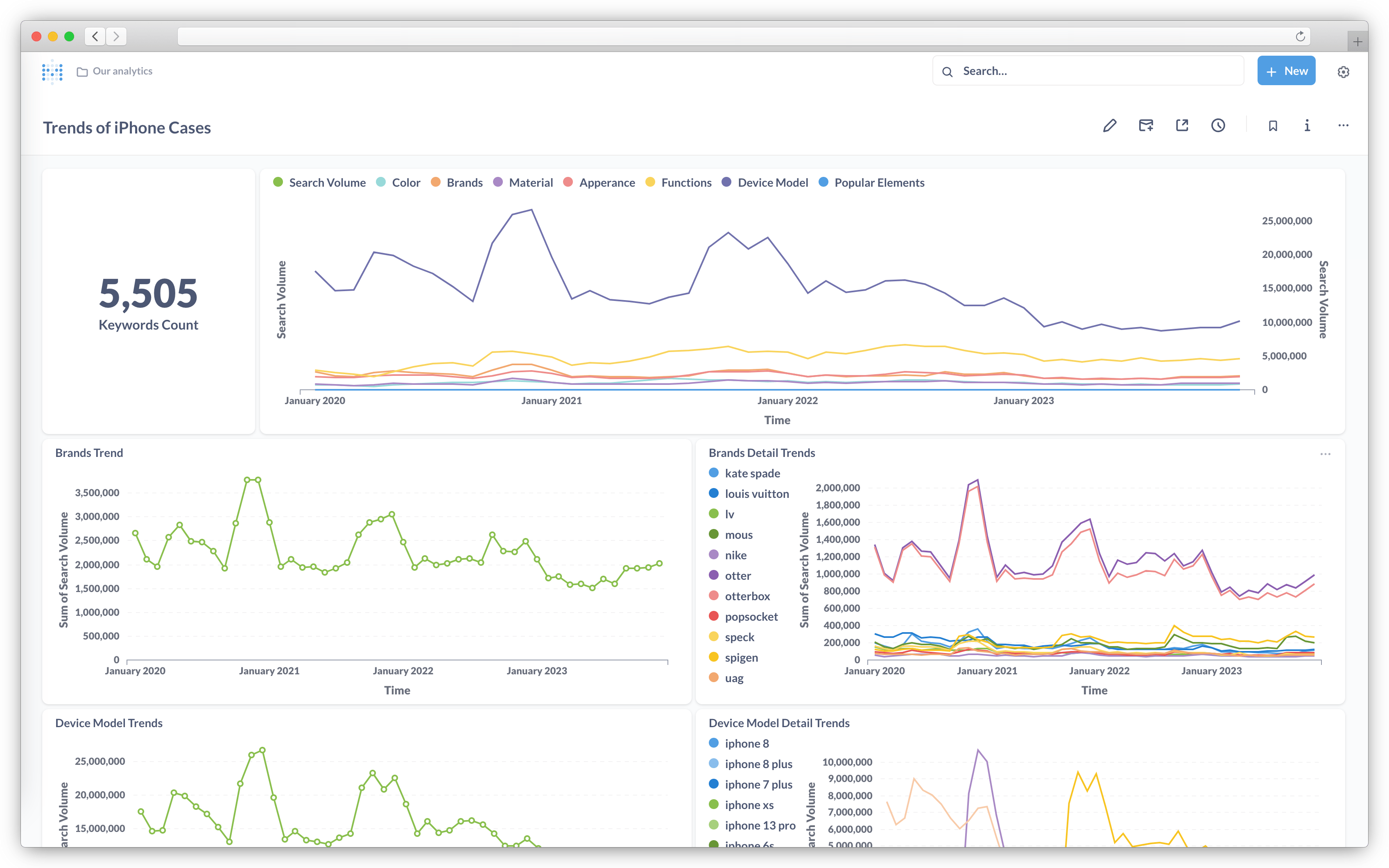Image resolution: width=1389 pixels, height=868 pixels.
Task: Open email report subscription via envelope icon
Action: tap(1146, 125)
